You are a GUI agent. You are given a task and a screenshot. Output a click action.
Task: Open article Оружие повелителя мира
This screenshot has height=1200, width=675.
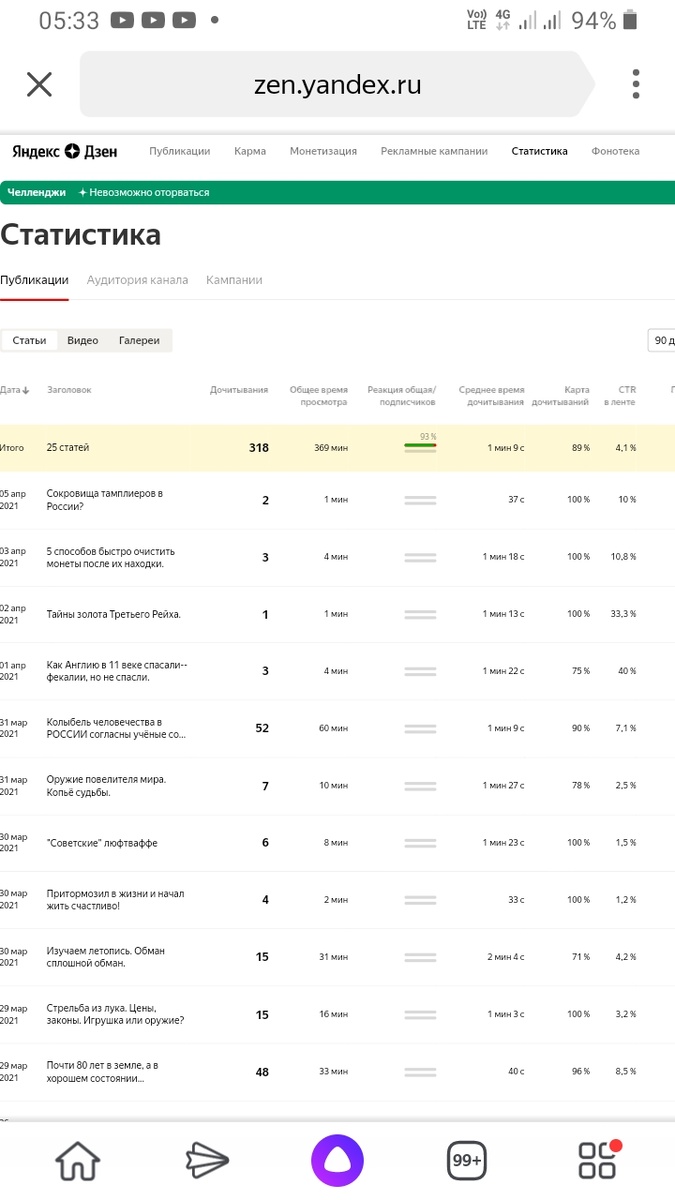[106, 785]
